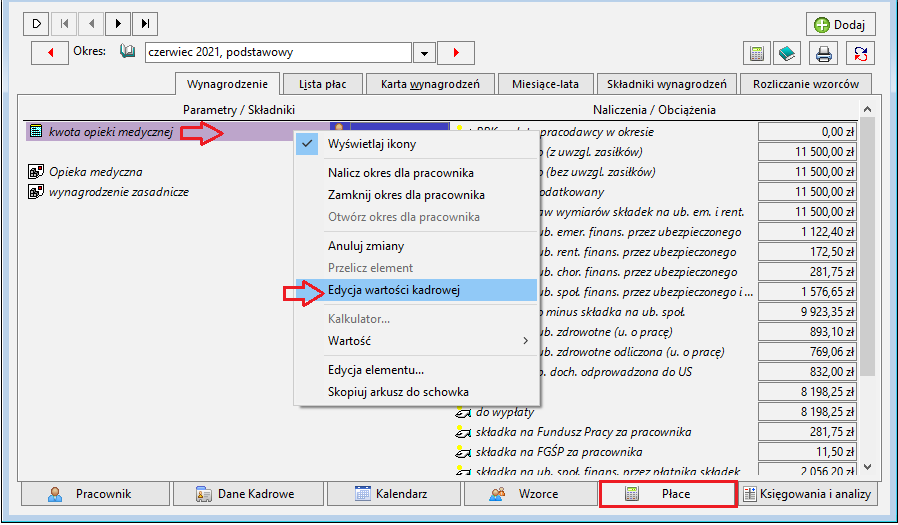Screen dimensions: 898x525
Task: Click the value field 832,00 zł
Action: point(808,372)
